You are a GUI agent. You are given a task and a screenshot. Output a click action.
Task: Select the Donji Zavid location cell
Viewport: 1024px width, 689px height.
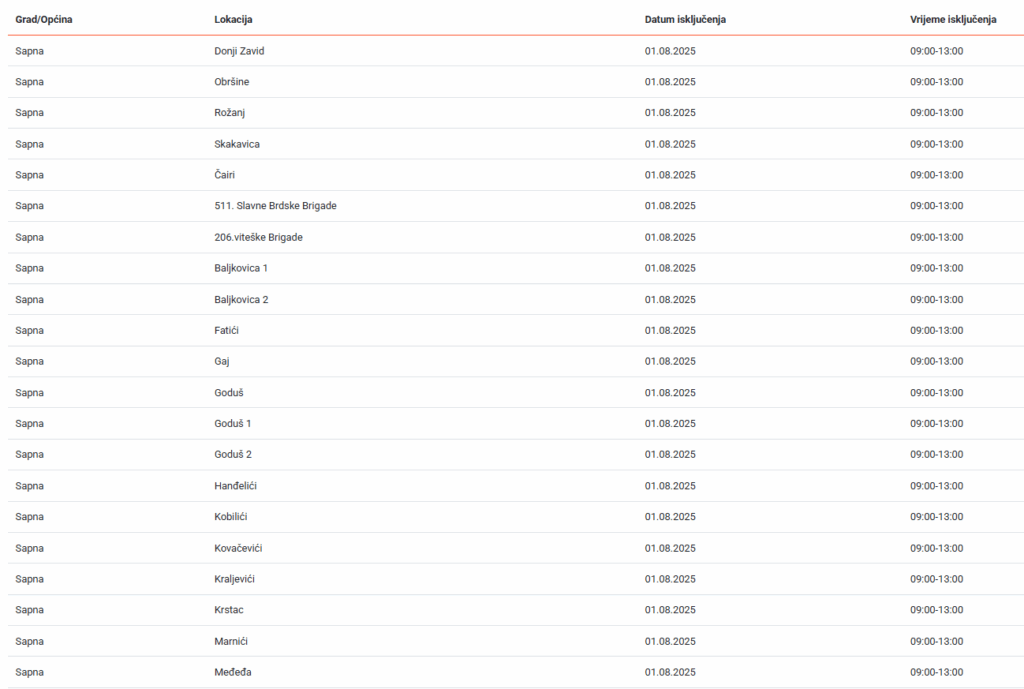coord(239,51)
